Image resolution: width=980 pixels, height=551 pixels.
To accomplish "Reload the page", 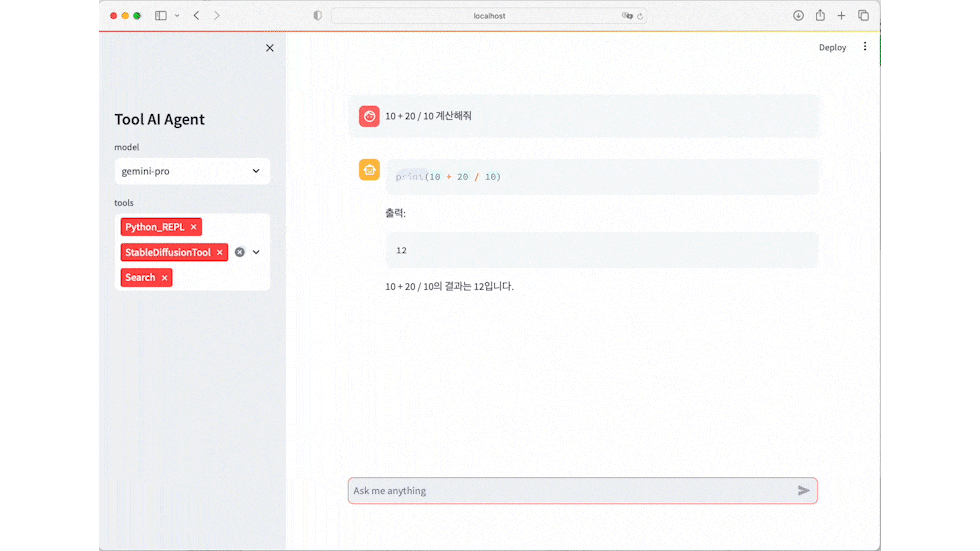I will pos(640,16).
